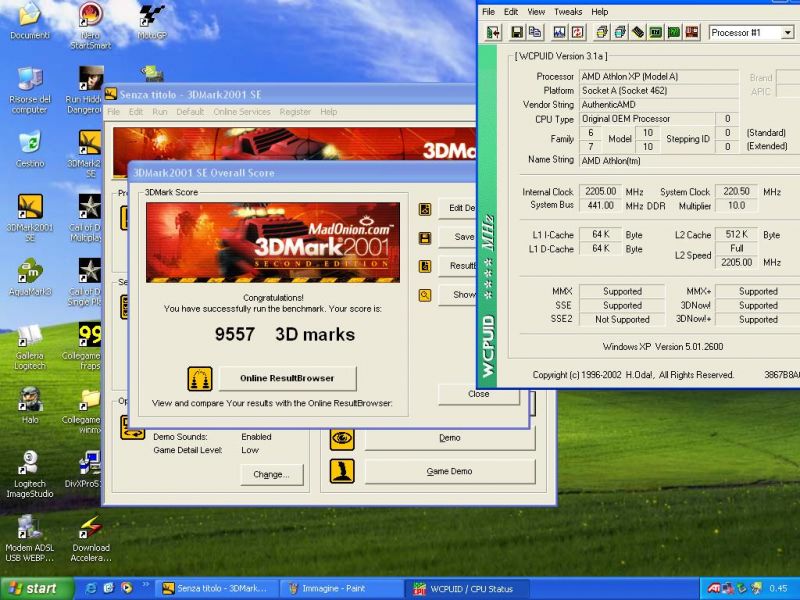Click the edit description icon in score dialog
This screenshot has width=800, height=600.
coord(425,209)
